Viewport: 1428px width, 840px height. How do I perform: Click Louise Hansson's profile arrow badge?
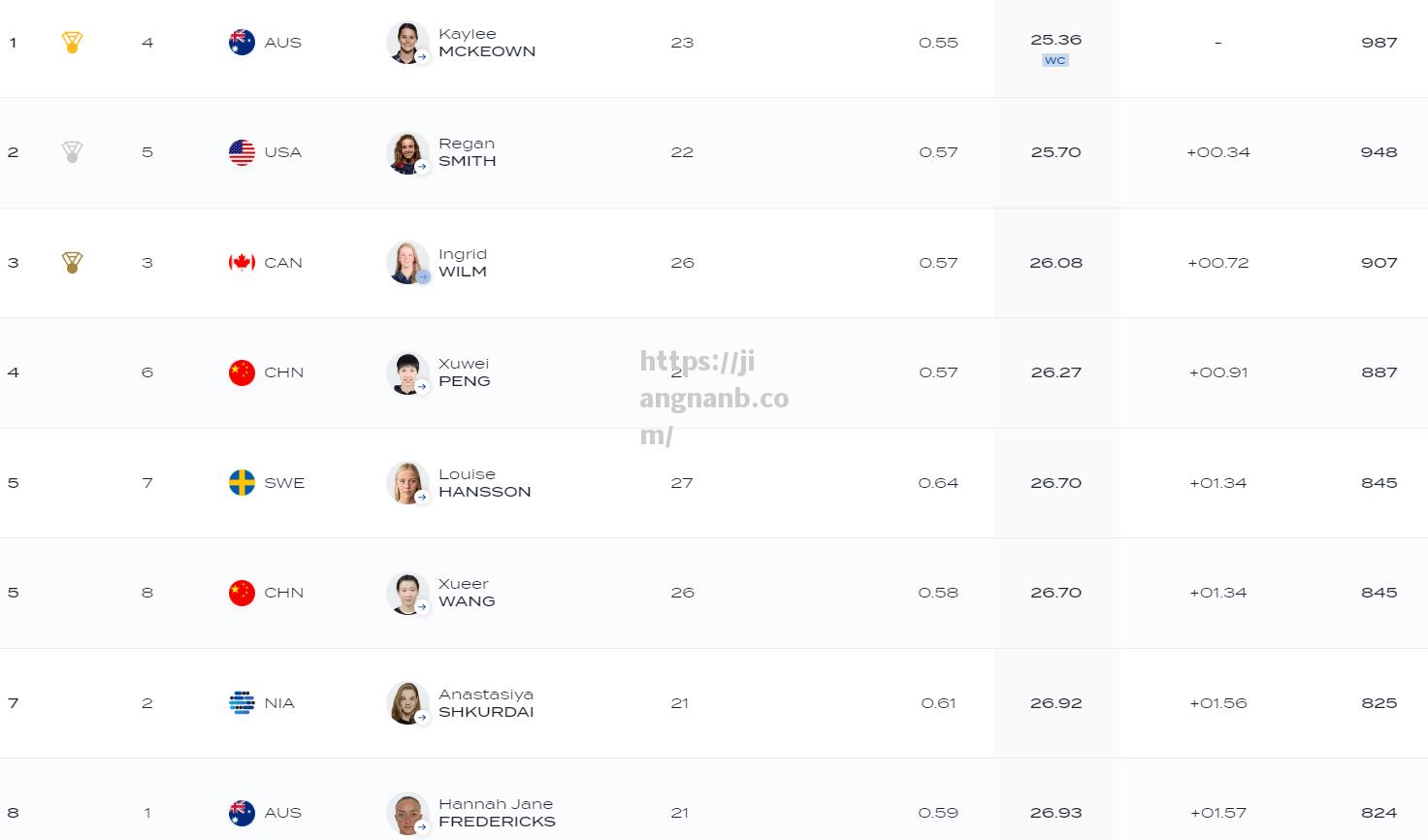tap(422, 498)
